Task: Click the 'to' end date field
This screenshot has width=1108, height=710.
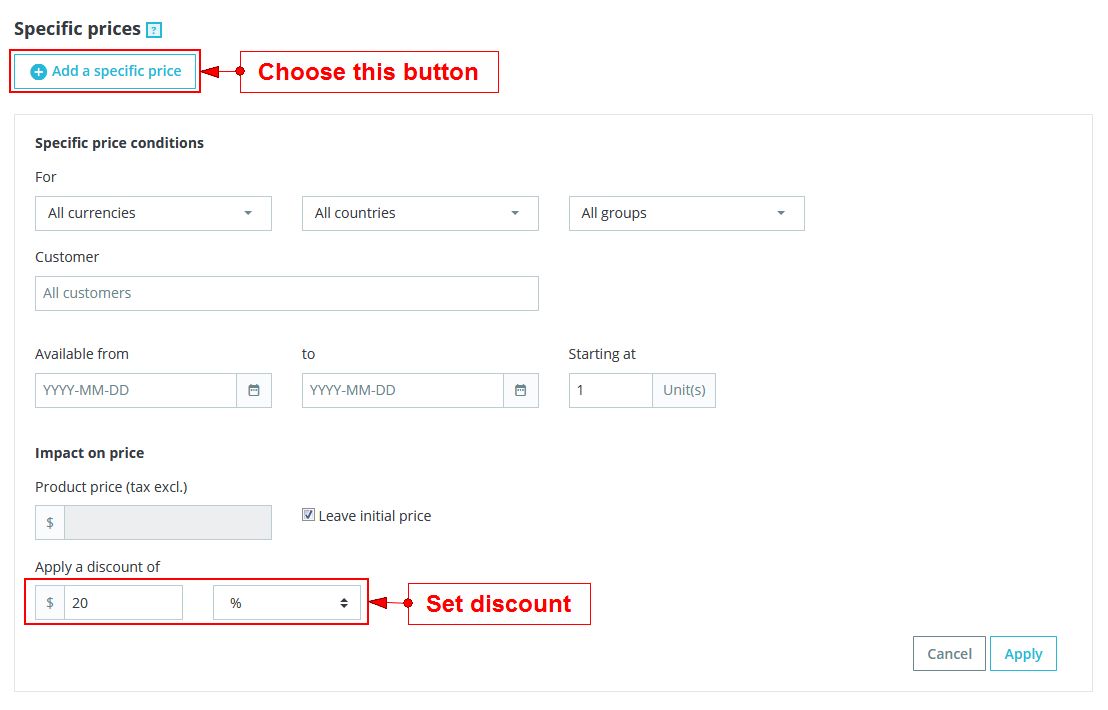Action: point(402,391)
